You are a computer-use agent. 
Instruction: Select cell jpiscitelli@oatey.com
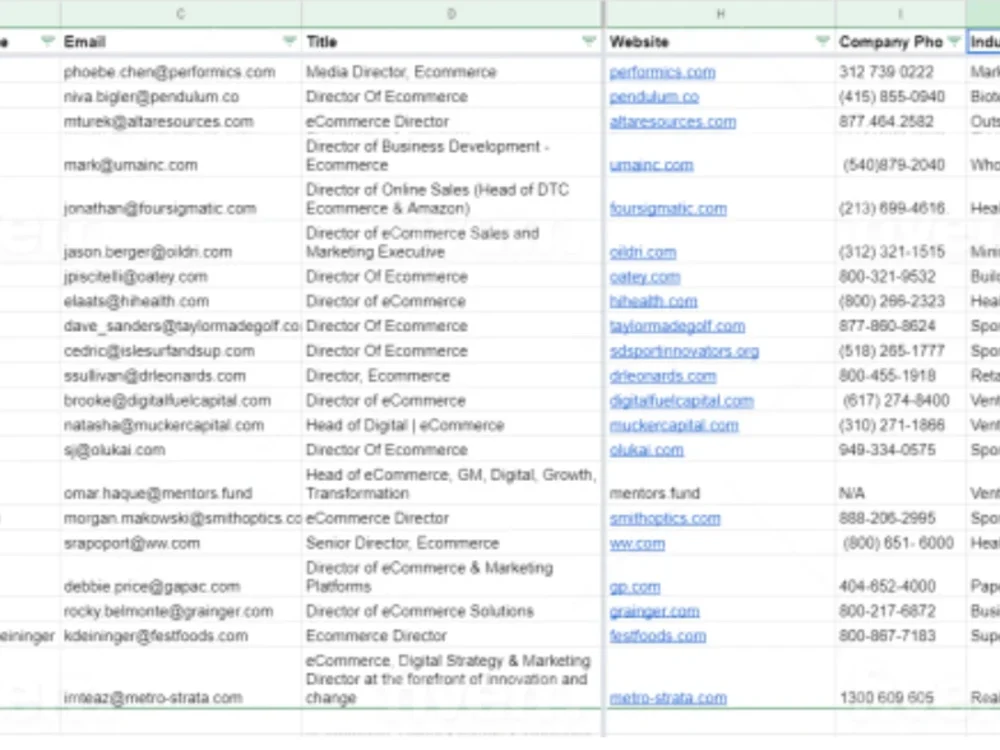181,277
